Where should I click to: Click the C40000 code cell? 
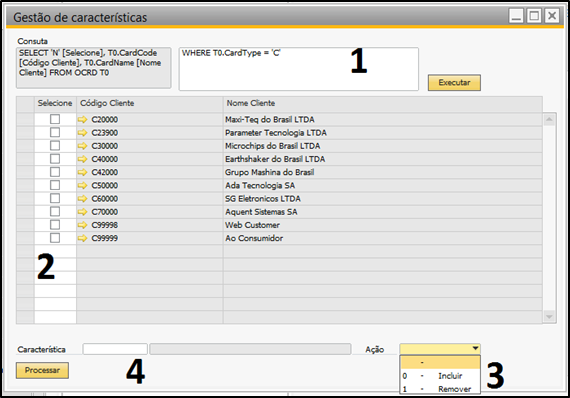tap(149, 159)
